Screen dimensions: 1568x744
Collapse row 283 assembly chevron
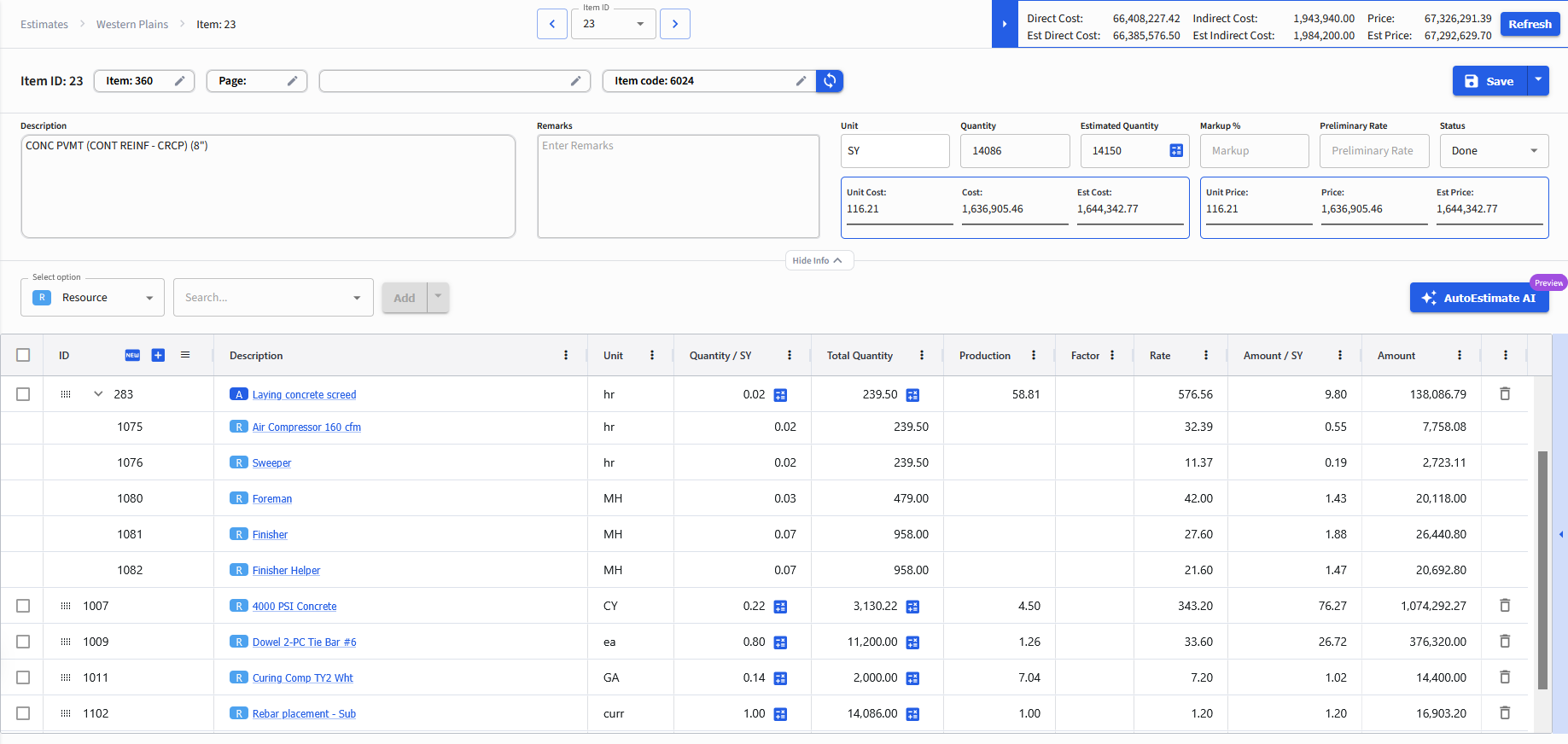point(98,393)
